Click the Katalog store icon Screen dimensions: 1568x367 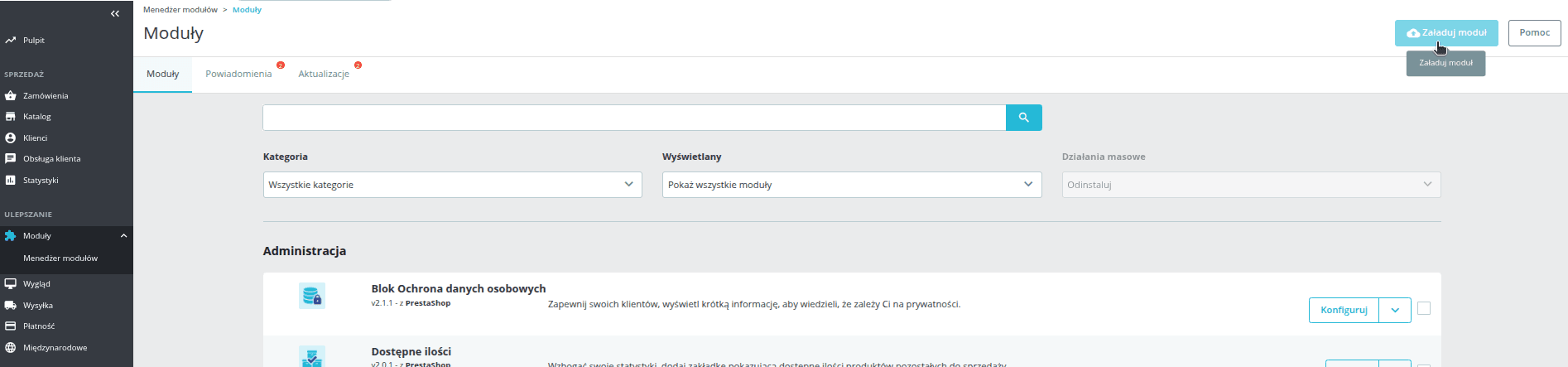pyautogui.click(x=11, y=117)
